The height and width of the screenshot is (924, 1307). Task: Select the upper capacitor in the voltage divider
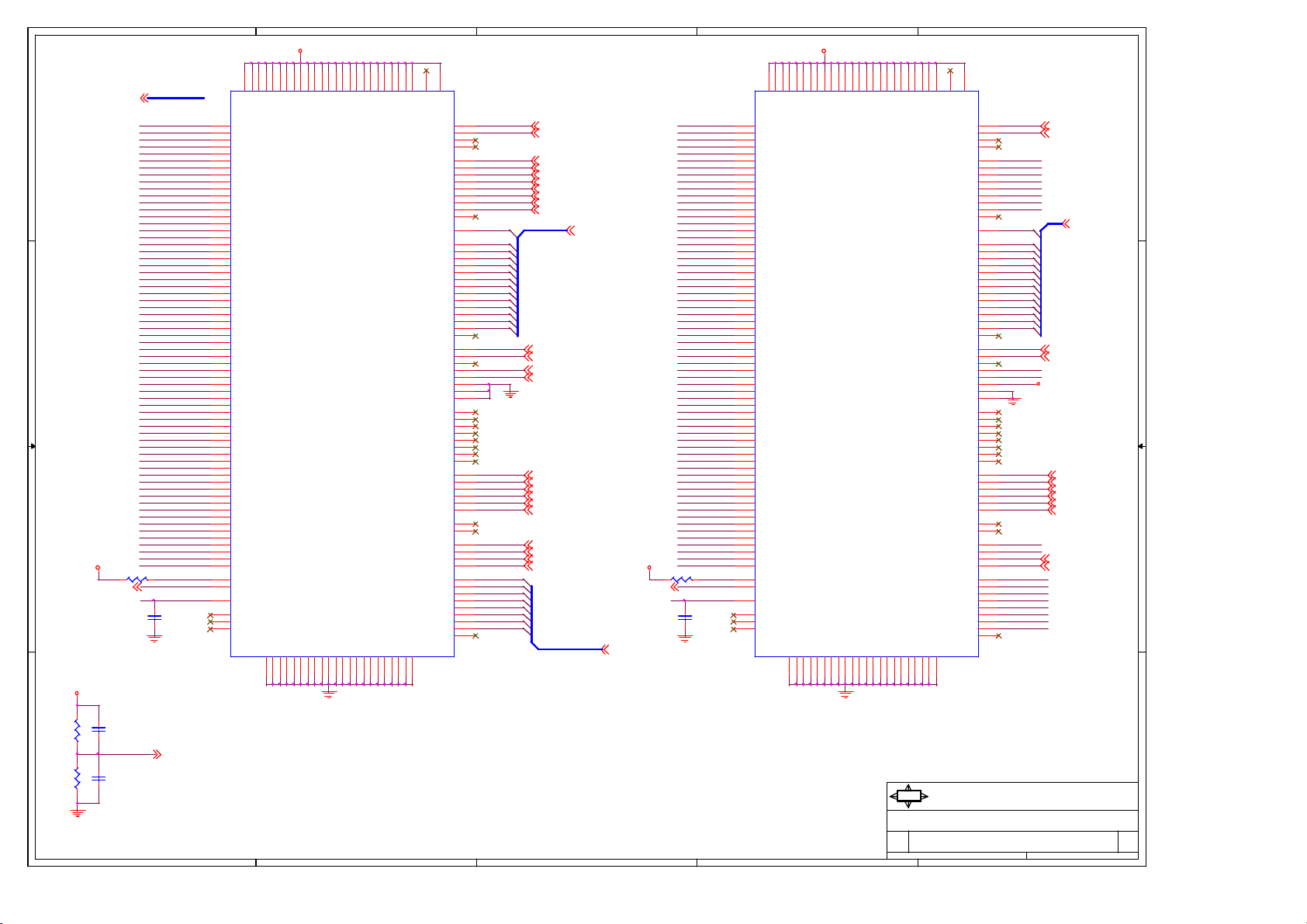[99, 729]
